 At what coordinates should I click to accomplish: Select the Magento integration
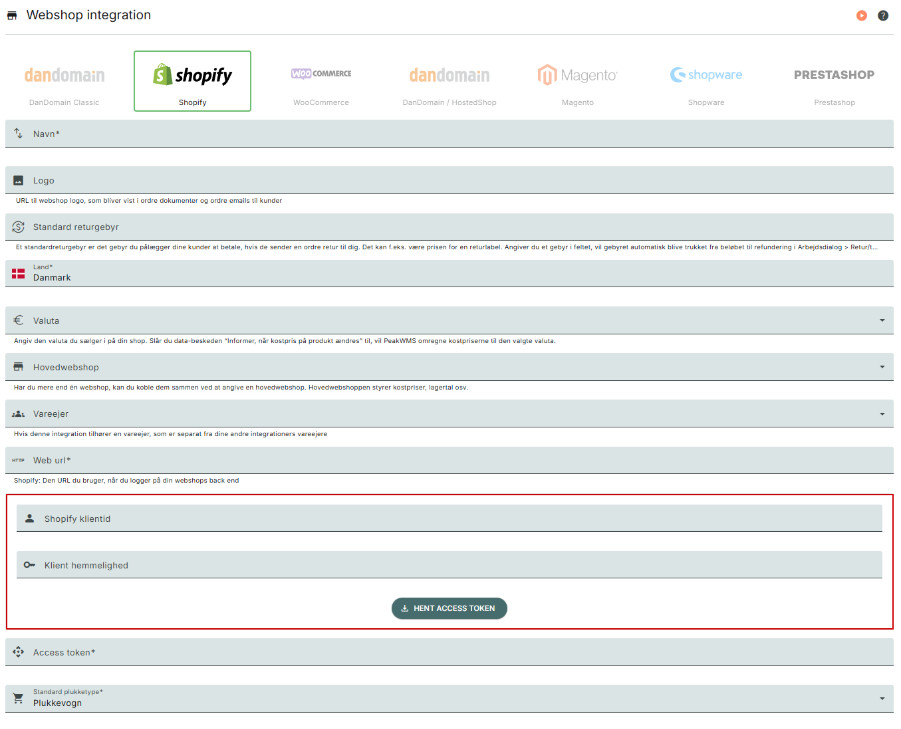pyautogui.click(x=577, y=81)
